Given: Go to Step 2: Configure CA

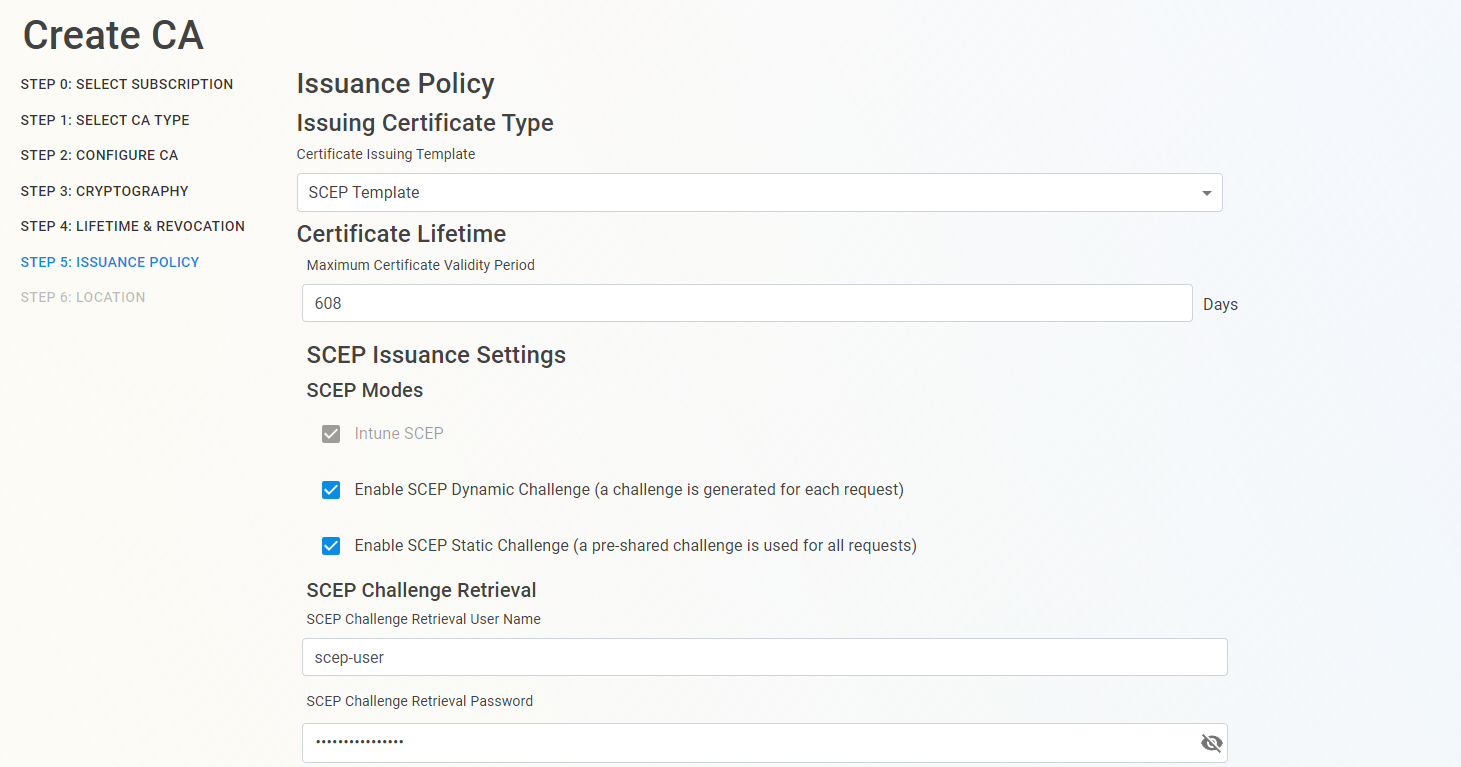Looking at the screenshot, I should coord(99,155).
